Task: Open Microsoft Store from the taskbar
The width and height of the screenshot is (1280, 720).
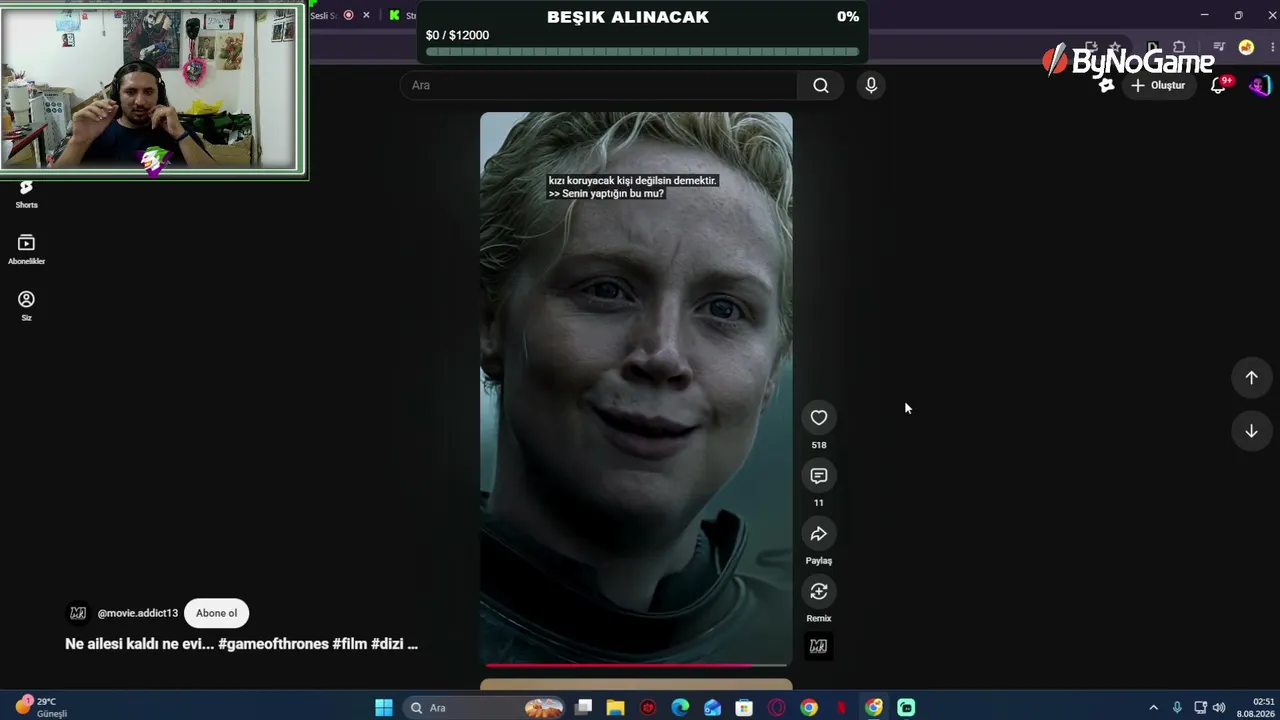Action: pyautogui.click(x=744, y=708)
